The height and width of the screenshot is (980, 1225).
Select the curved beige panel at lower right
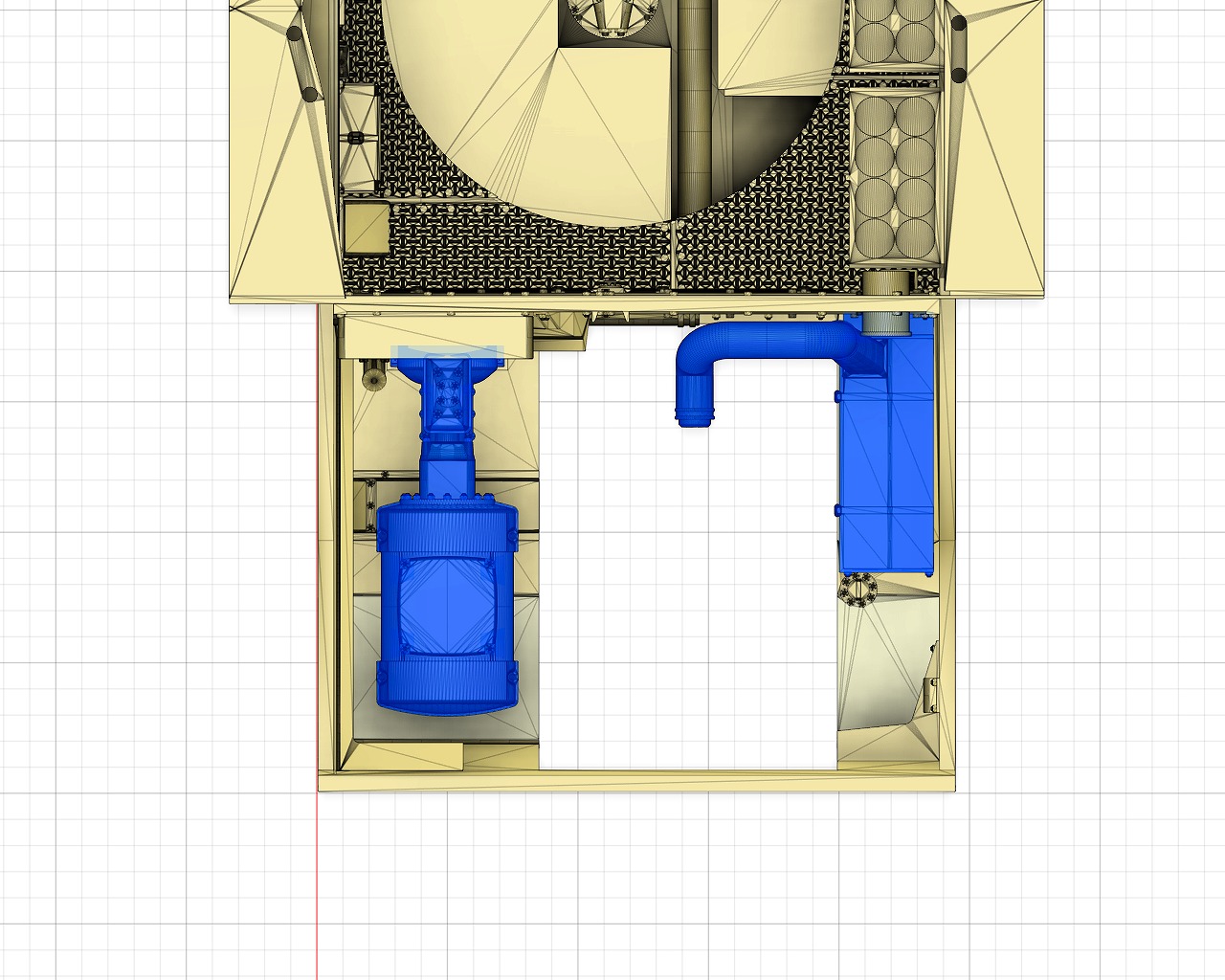tap(885, 670)
